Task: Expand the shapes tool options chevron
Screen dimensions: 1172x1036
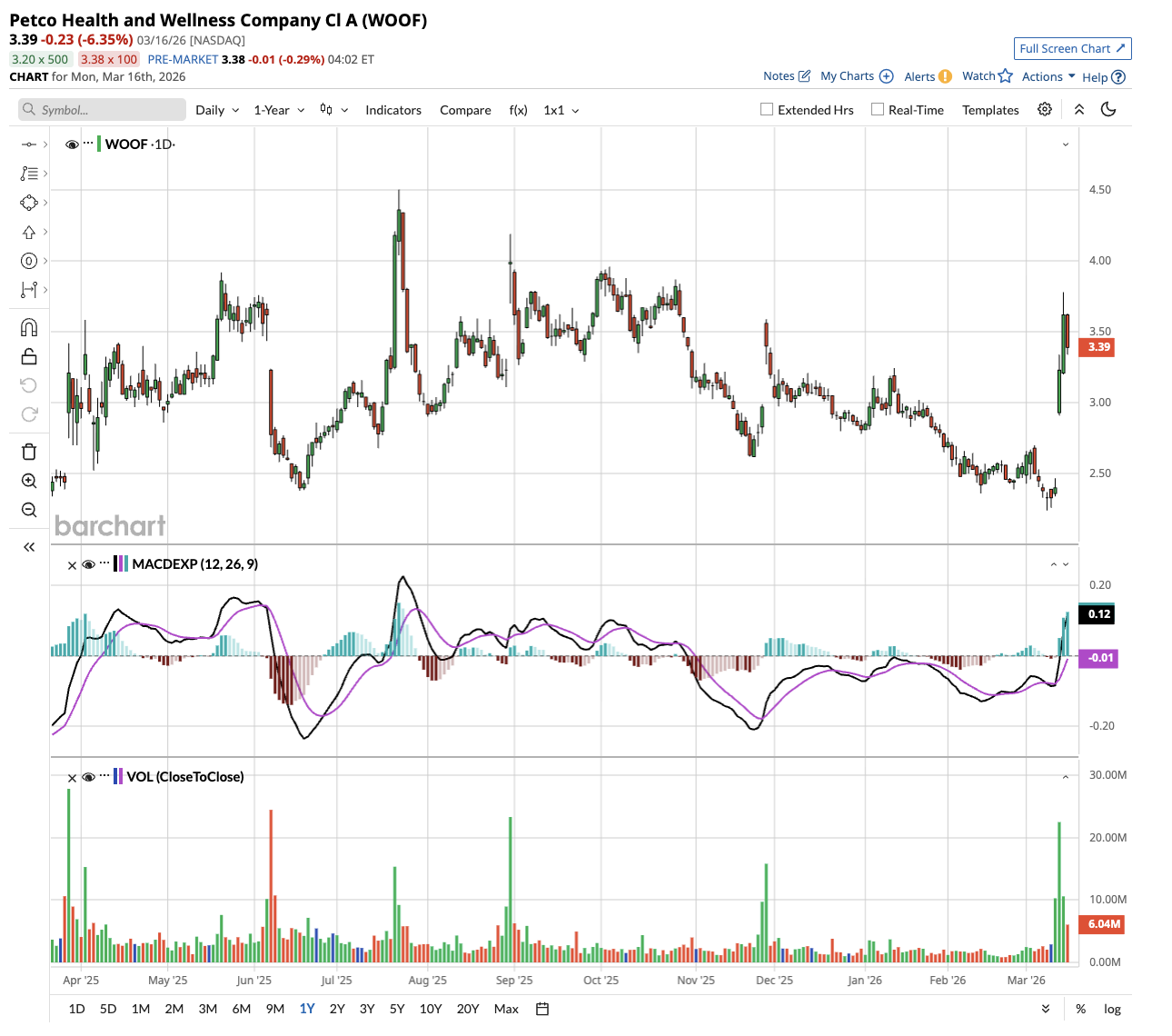Action: coord(45,203)
